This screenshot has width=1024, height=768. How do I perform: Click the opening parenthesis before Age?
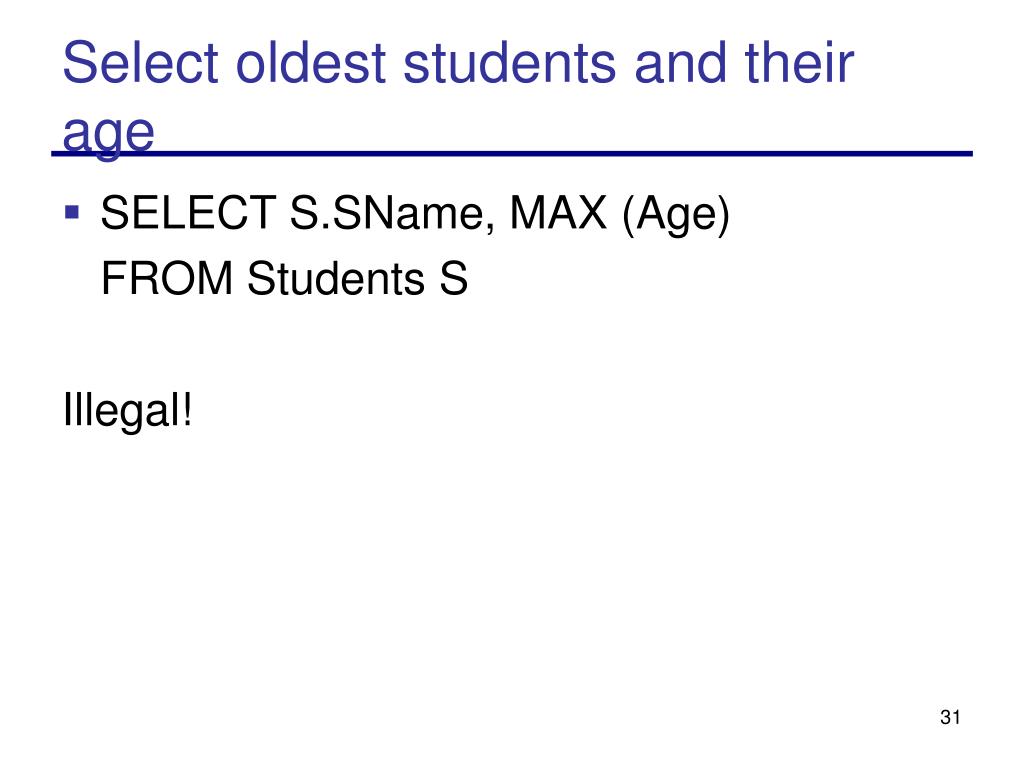click(629, 216)
